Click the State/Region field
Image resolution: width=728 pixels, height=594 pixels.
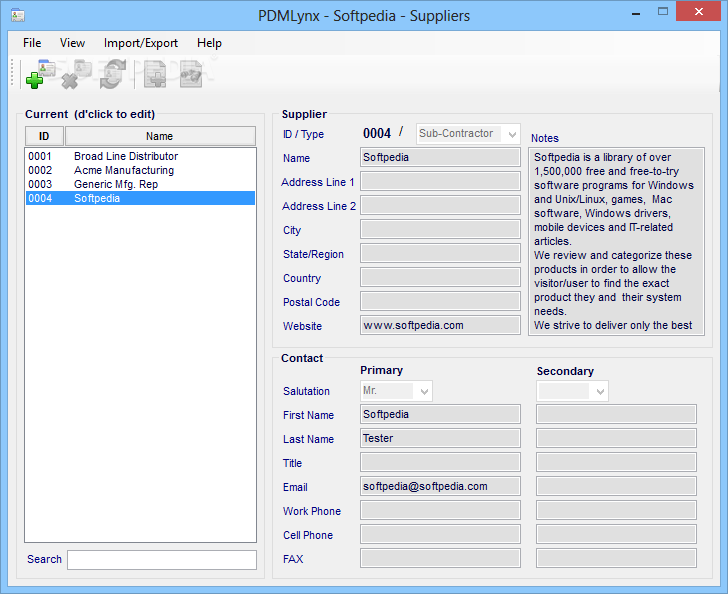pos(440,254)
